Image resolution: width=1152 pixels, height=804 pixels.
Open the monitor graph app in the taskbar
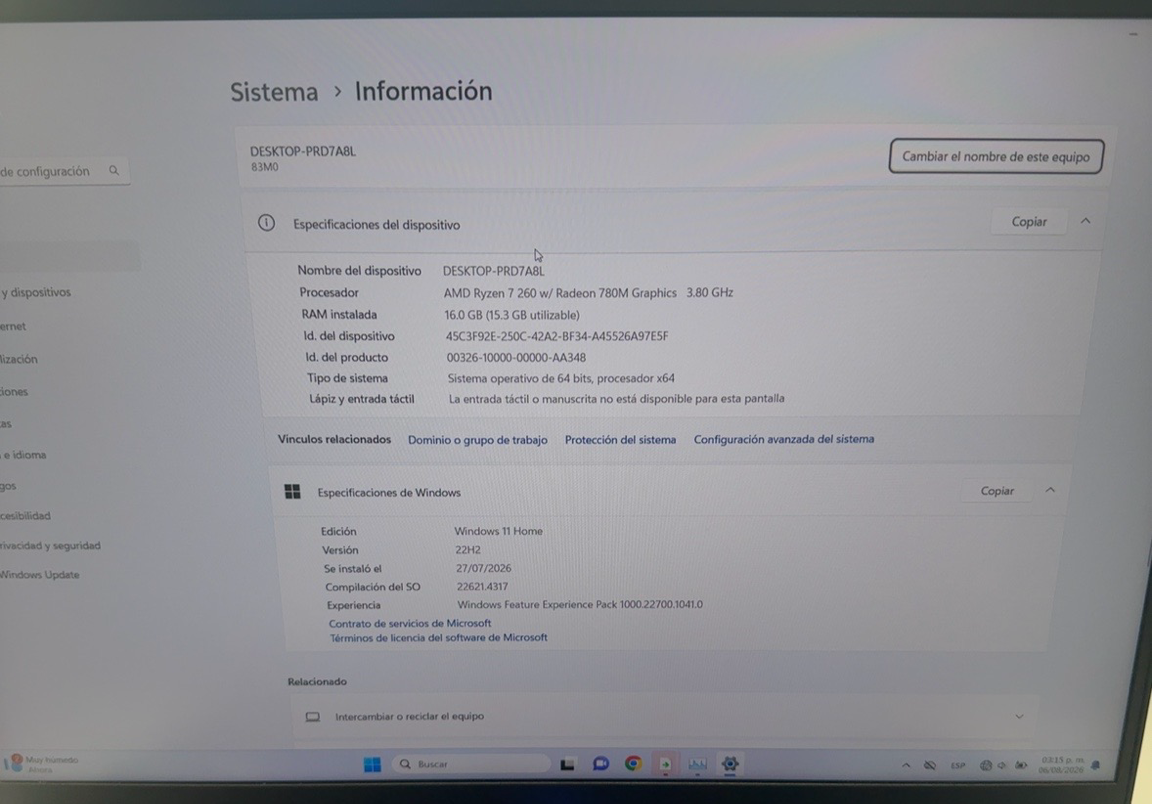point(697,764)
